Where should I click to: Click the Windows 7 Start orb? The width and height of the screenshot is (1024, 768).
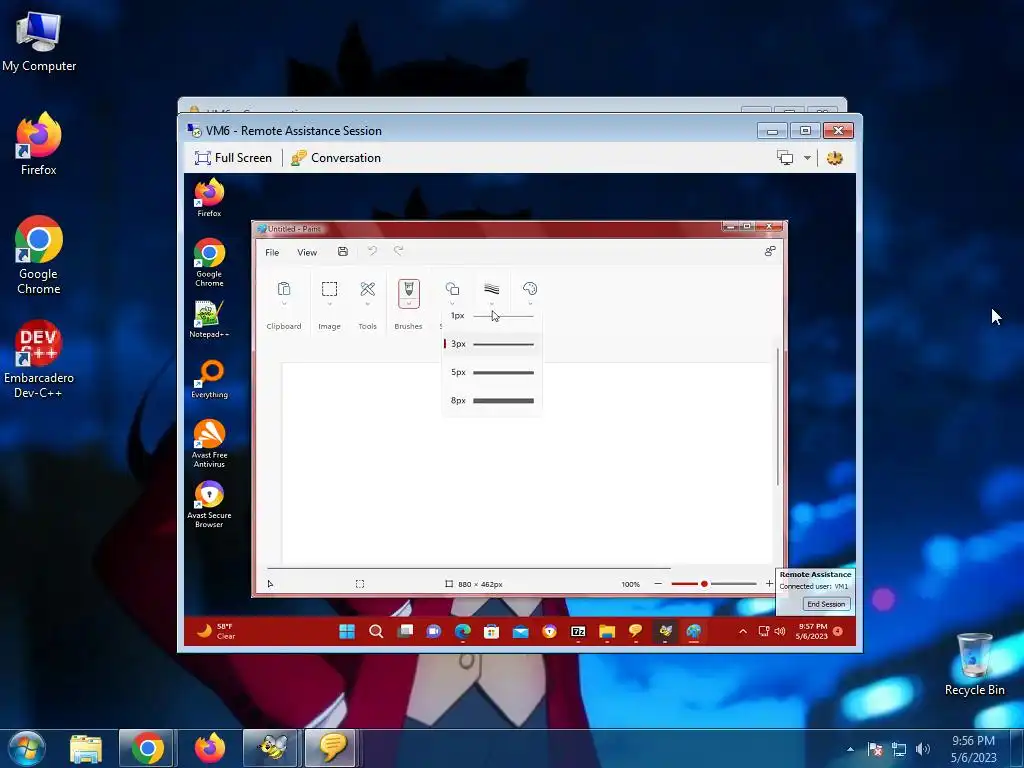click(x=27, y=748)
